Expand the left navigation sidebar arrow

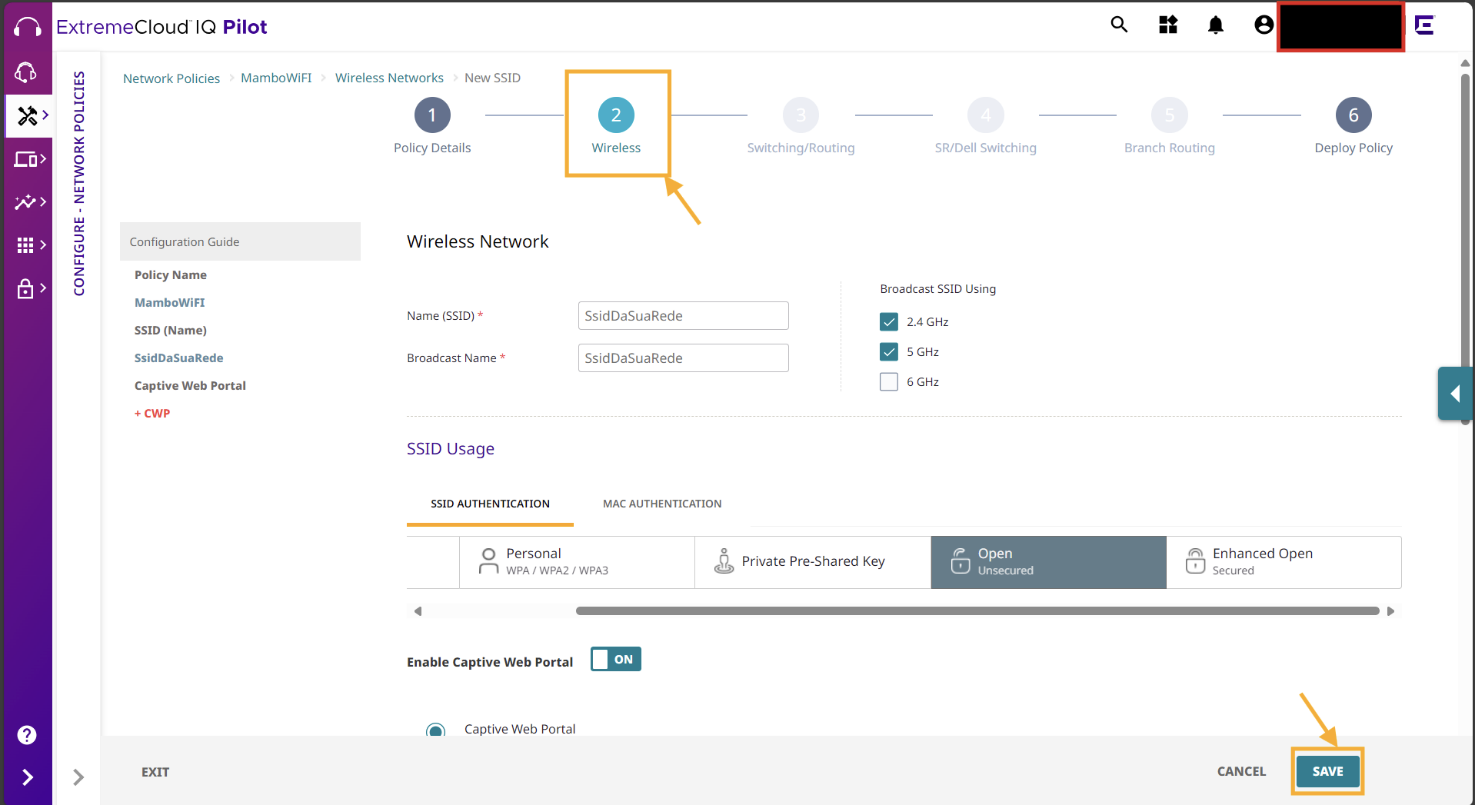point(27,777)
